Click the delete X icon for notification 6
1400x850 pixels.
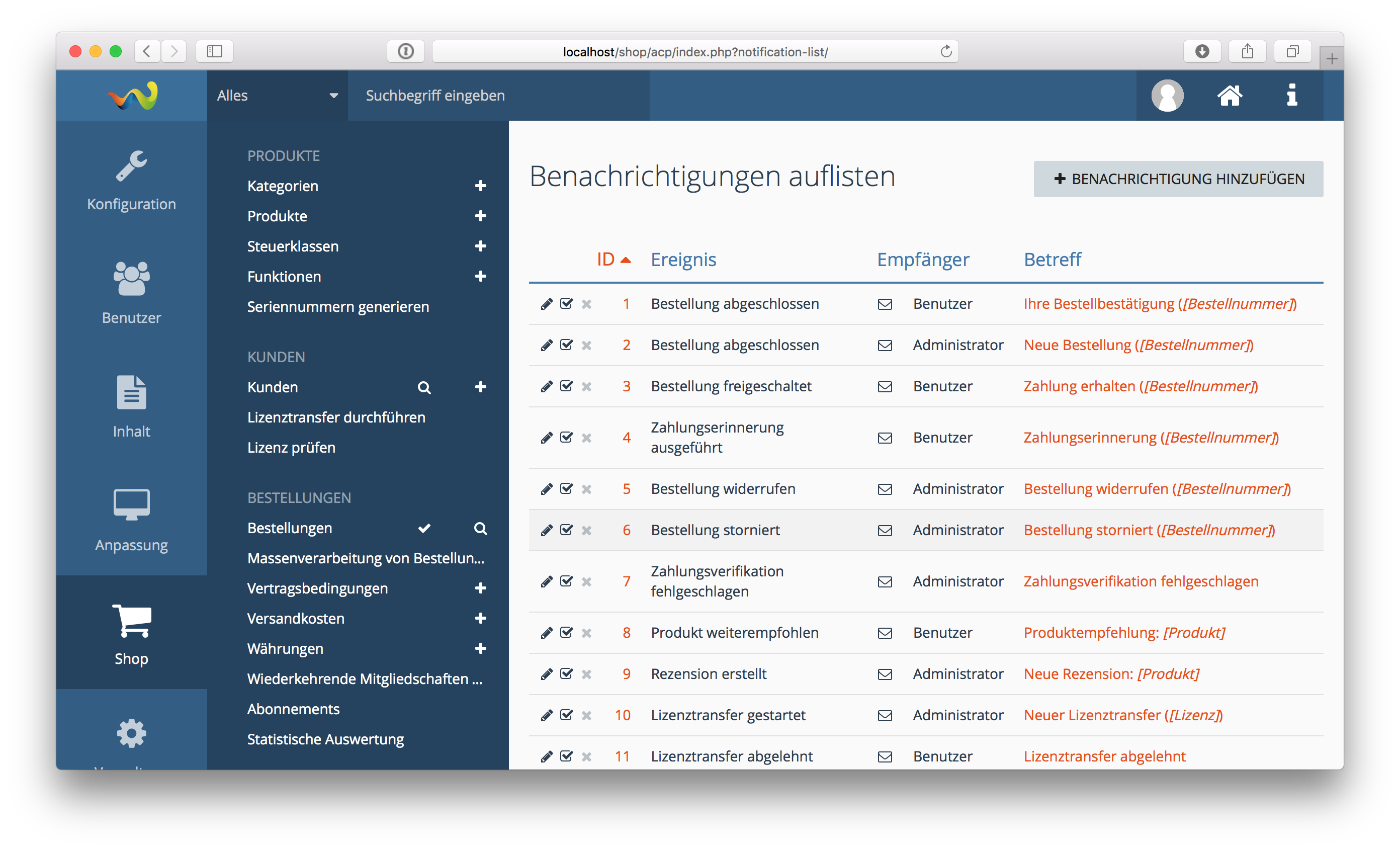(x=587, y=530)
